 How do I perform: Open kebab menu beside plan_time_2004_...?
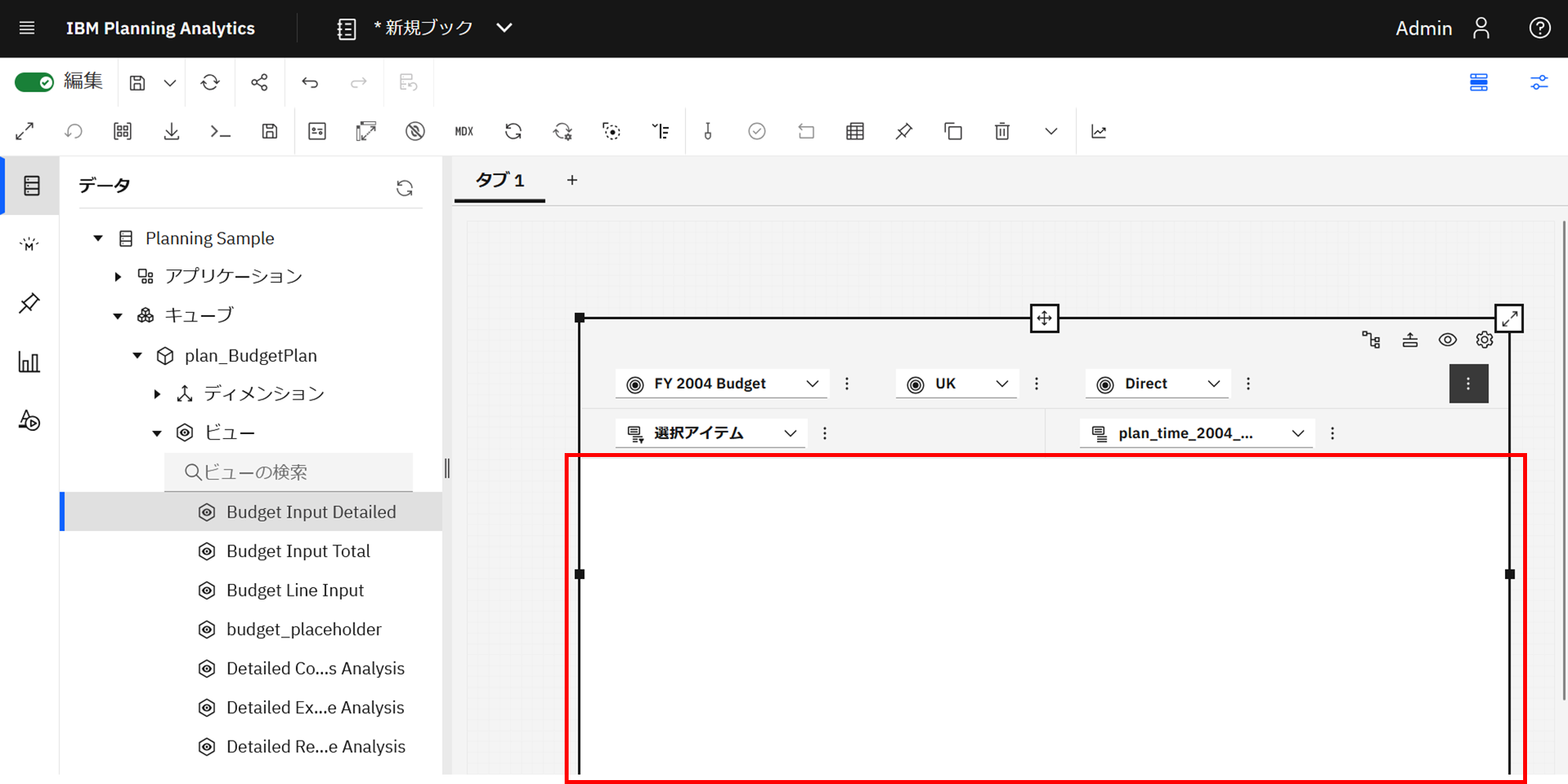(1333, 433)
